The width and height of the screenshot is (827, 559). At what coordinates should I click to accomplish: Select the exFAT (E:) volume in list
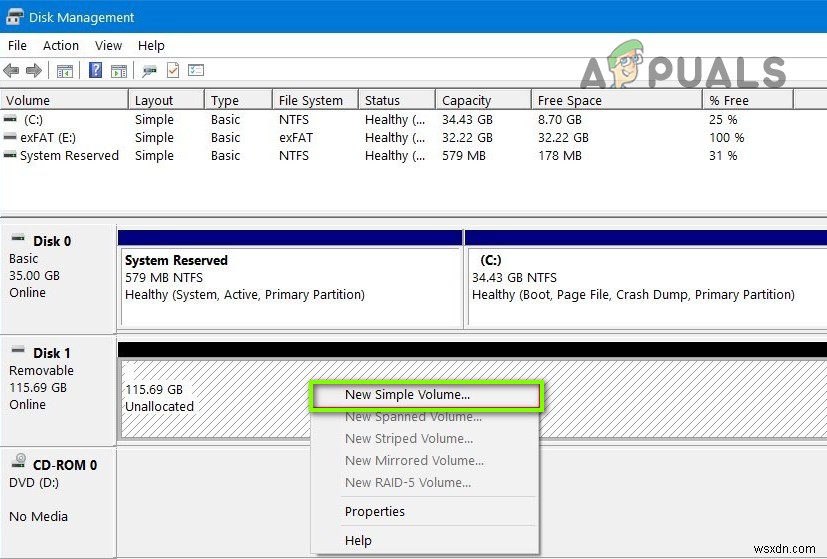pyautogui.click(x=48, y=138)
